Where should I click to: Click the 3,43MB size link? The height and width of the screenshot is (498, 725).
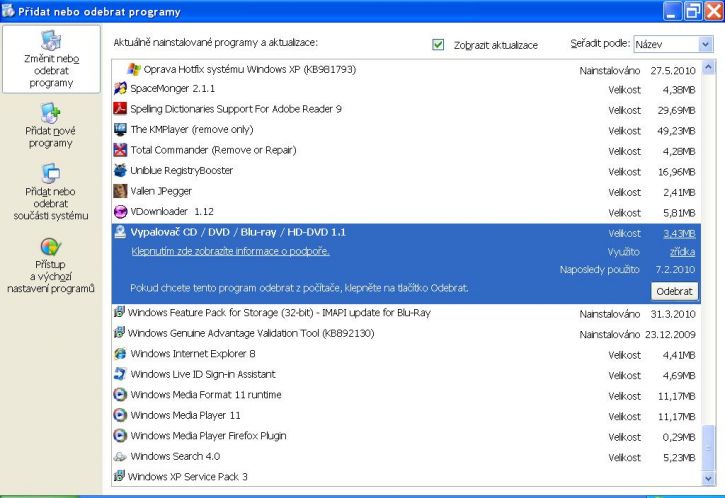(x=679, y=234)
